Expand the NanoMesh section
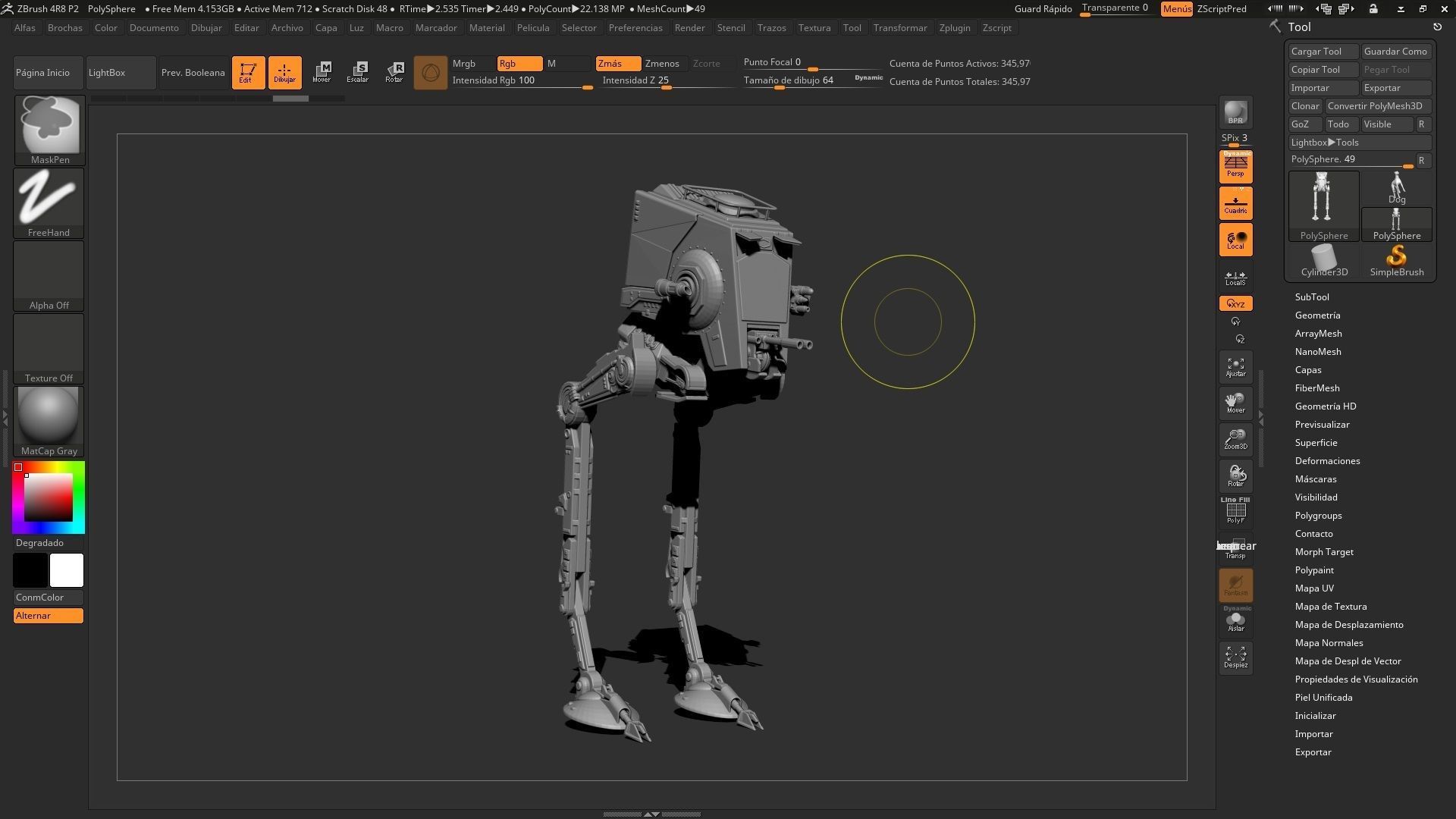Screen dimensions: 1456x819 [1318, 352]
